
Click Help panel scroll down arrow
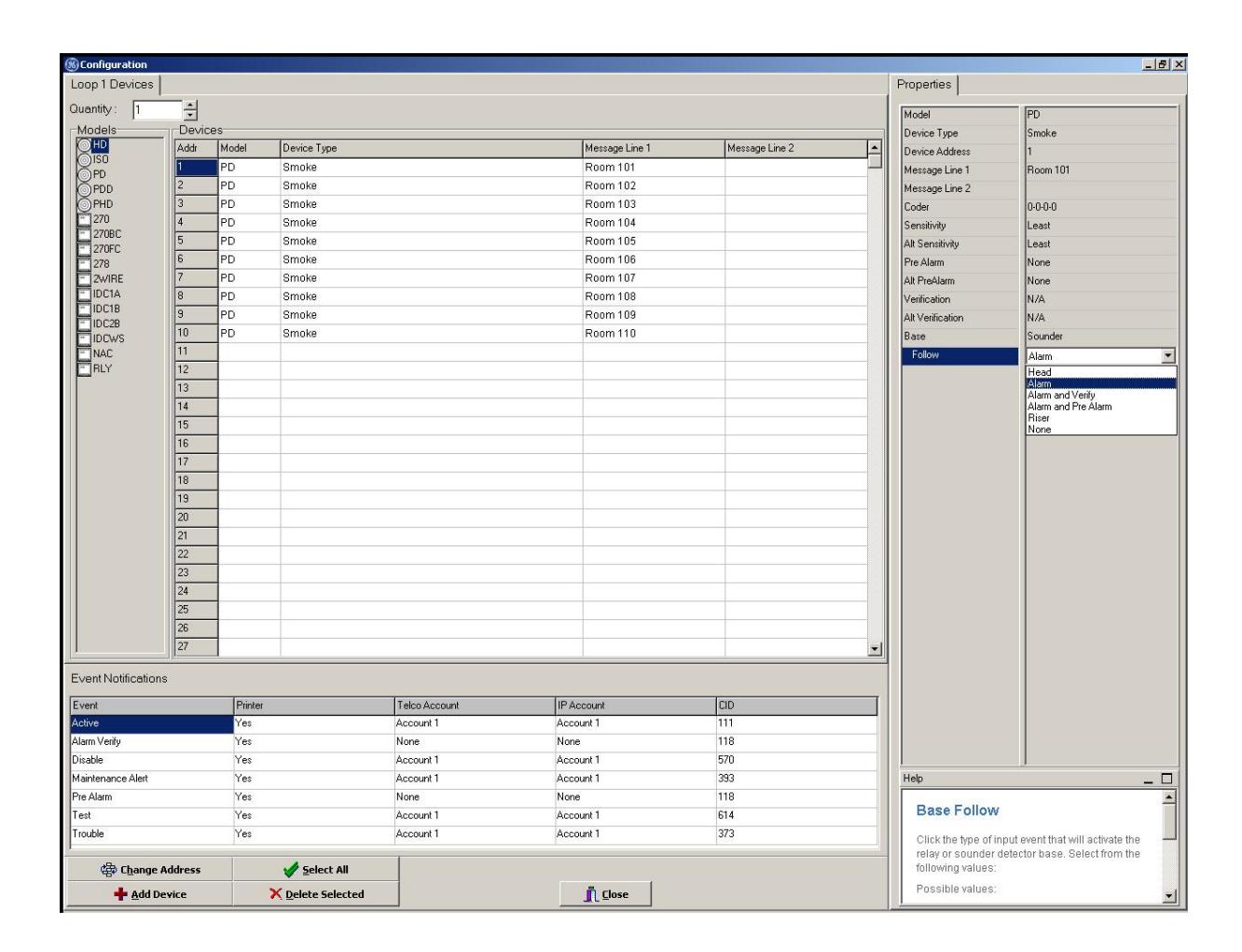tap(1169, 896)
